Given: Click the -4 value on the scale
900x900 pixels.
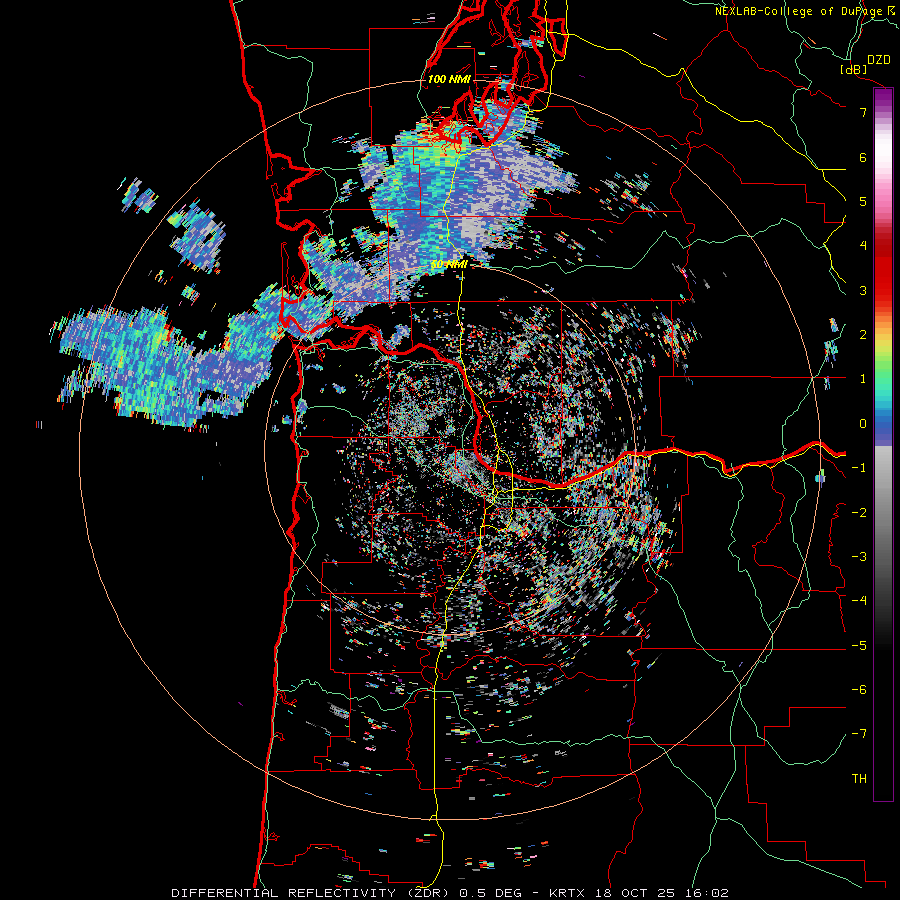Looking at the screenshot, I should click(859, 601).
